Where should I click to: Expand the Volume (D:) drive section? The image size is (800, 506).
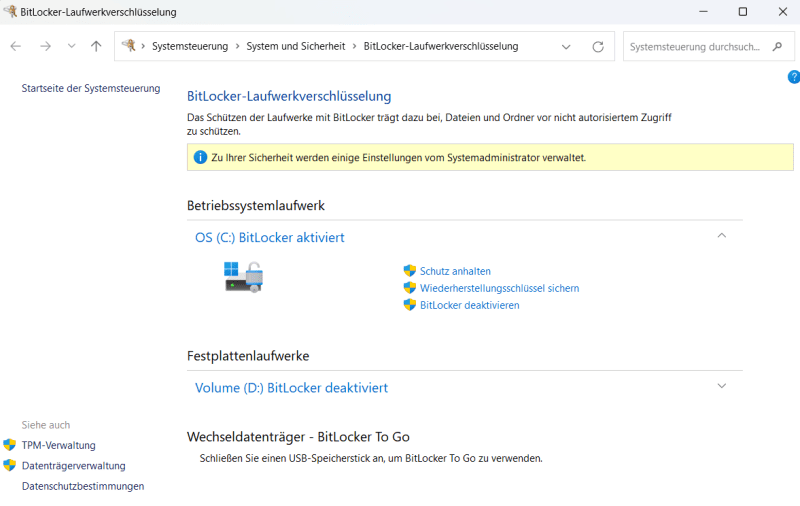[722, 386]
